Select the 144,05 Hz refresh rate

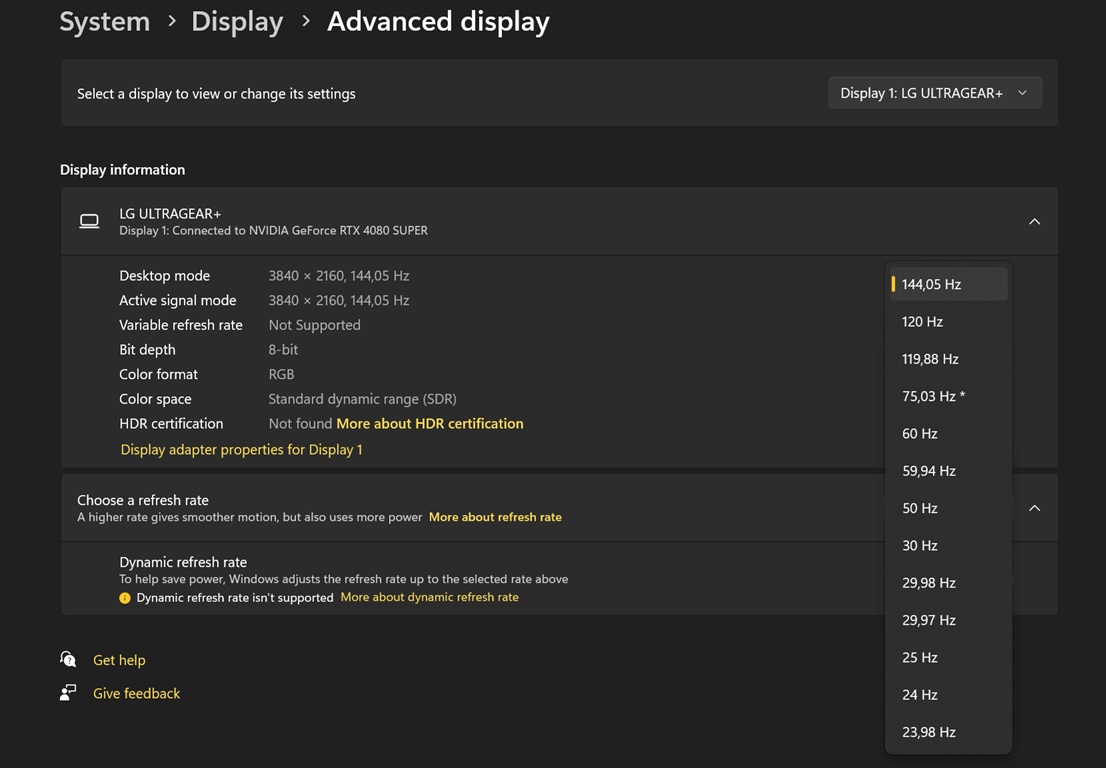[948, 284]
